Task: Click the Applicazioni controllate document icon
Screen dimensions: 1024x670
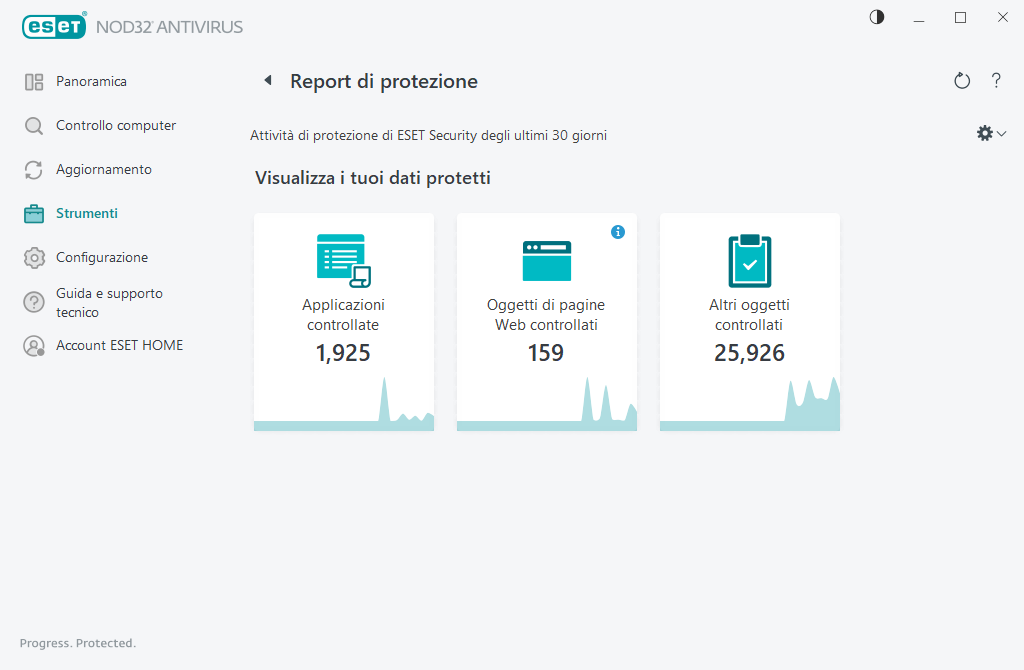Action: [344, 259]
